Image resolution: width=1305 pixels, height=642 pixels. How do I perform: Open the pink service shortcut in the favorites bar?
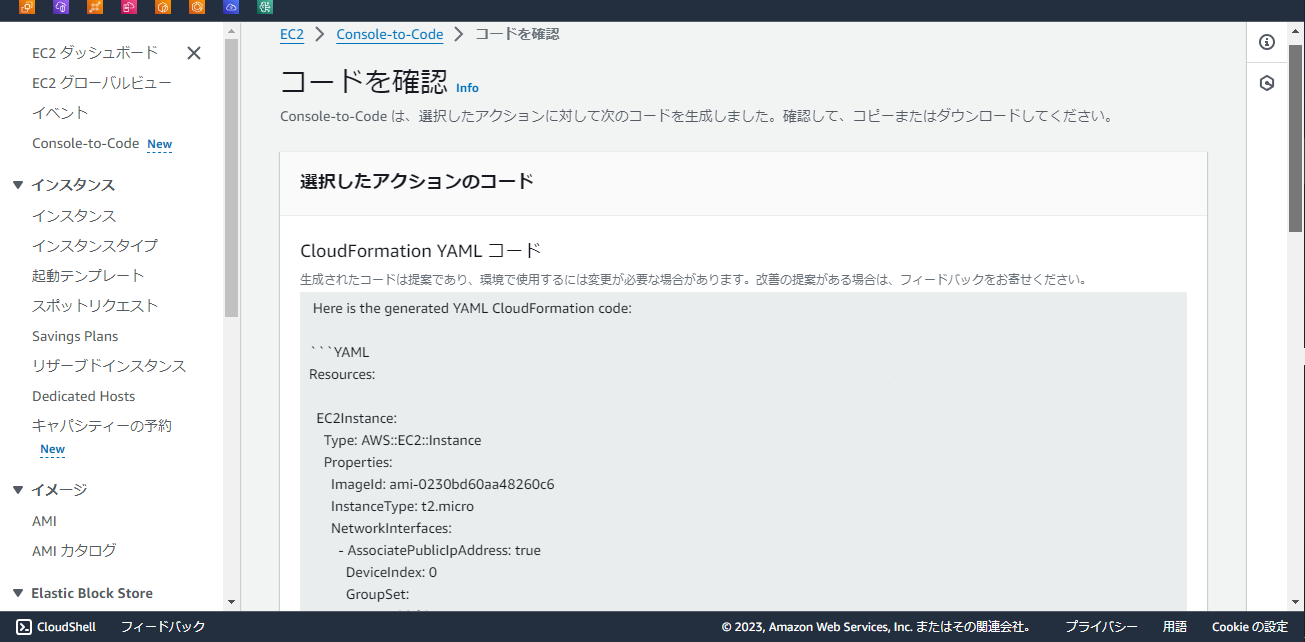click(x=129, y=8)
